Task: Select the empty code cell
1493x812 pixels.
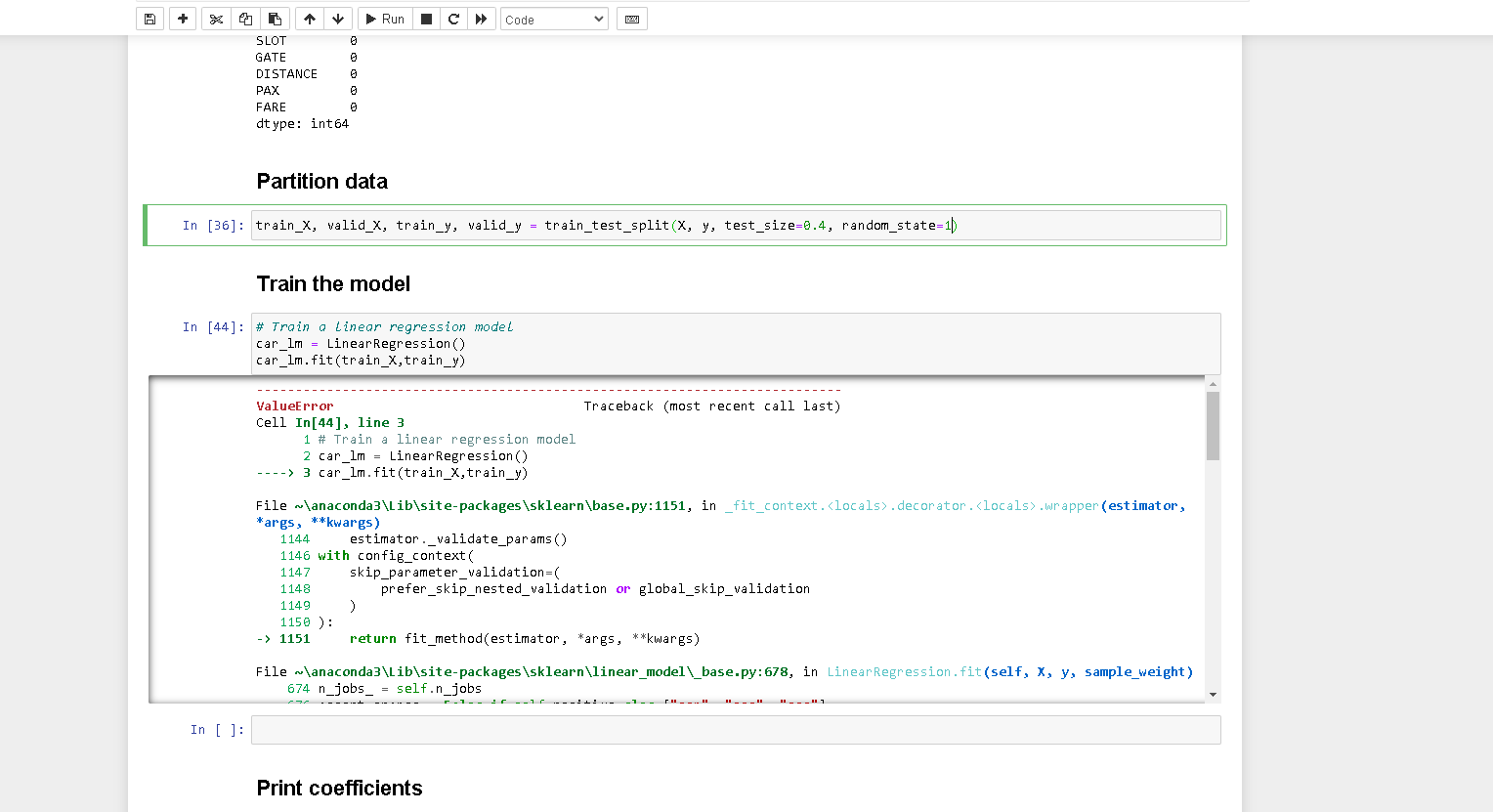Action: point(736,730)
